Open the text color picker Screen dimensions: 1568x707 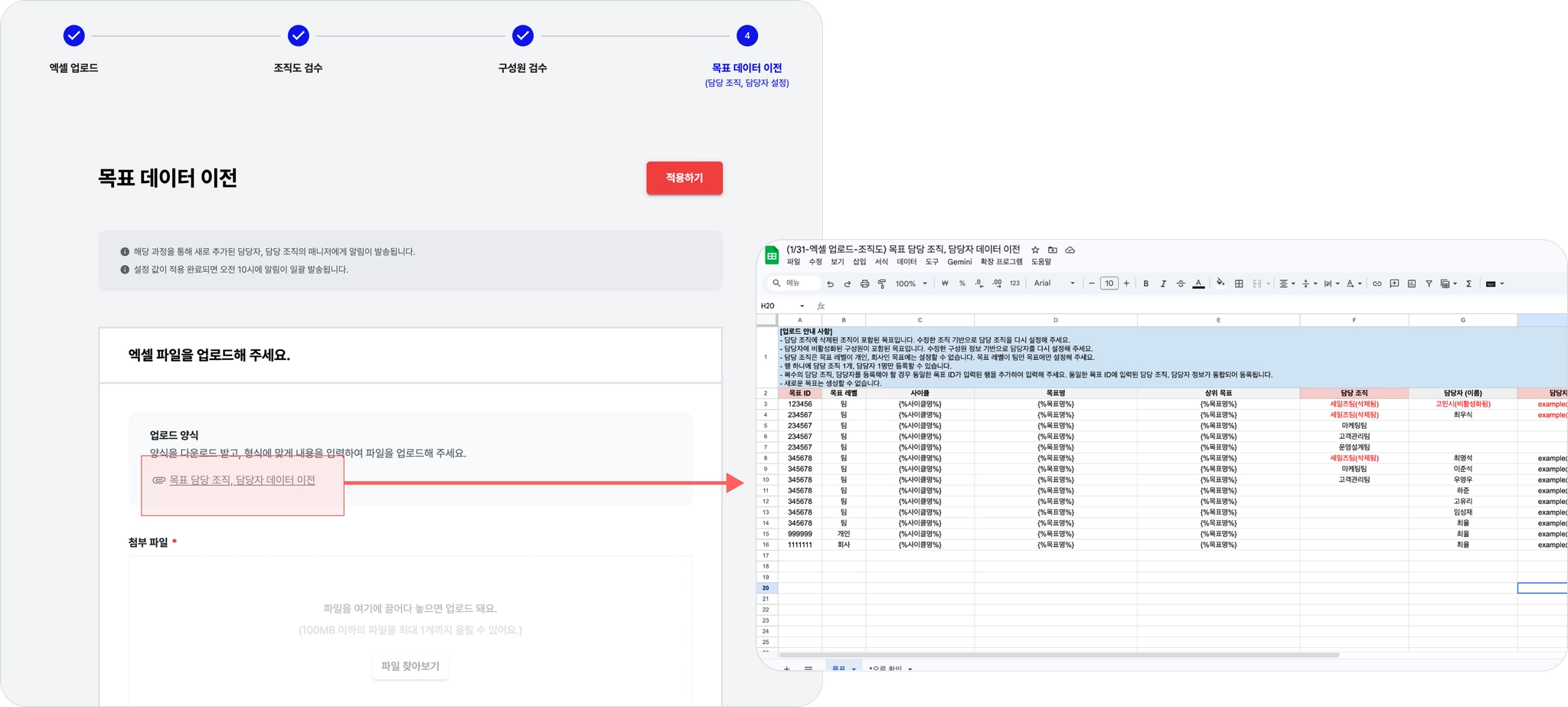1198,283
